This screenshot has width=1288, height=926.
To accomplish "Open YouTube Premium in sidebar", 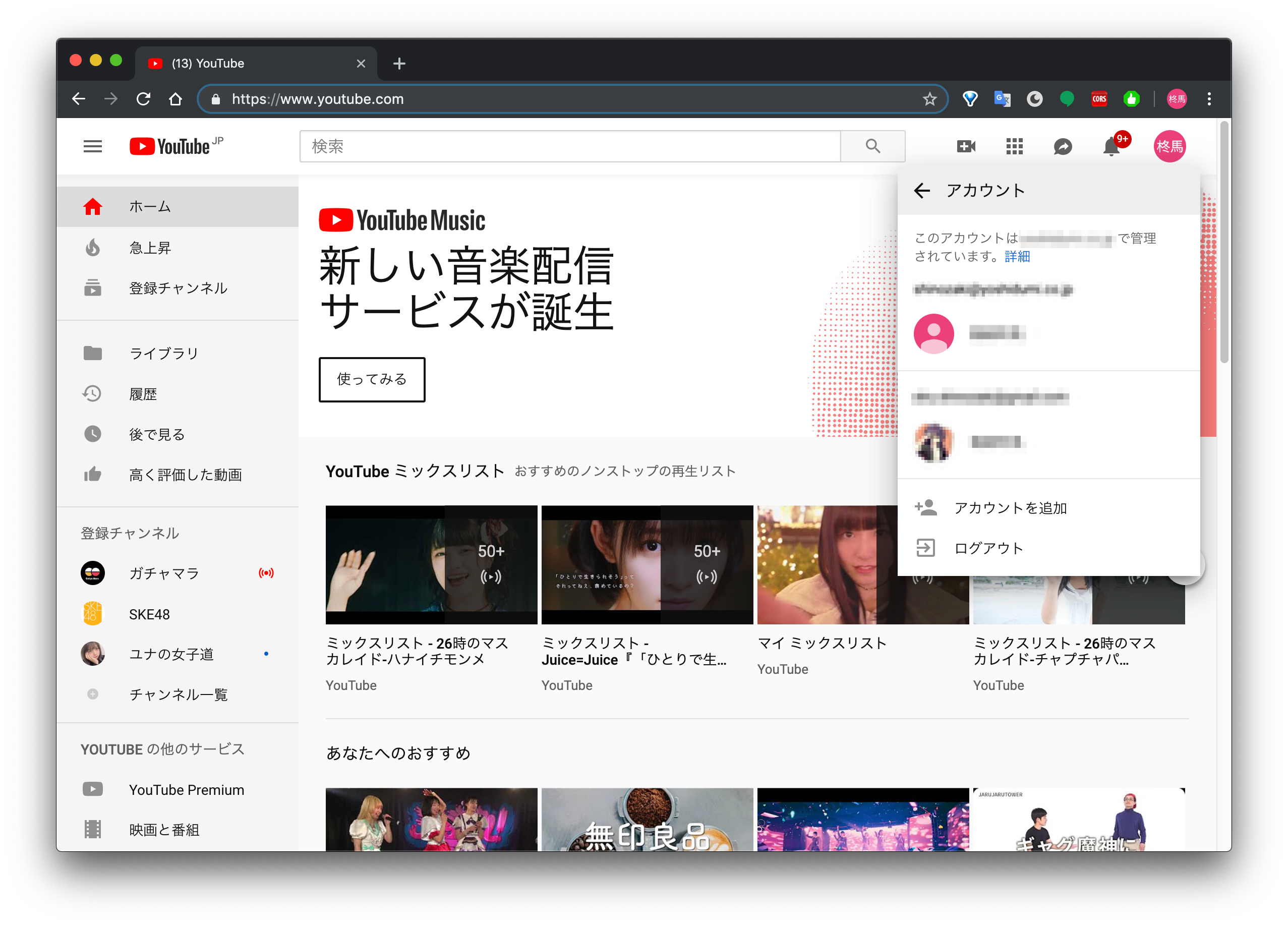I will point(178,790).
